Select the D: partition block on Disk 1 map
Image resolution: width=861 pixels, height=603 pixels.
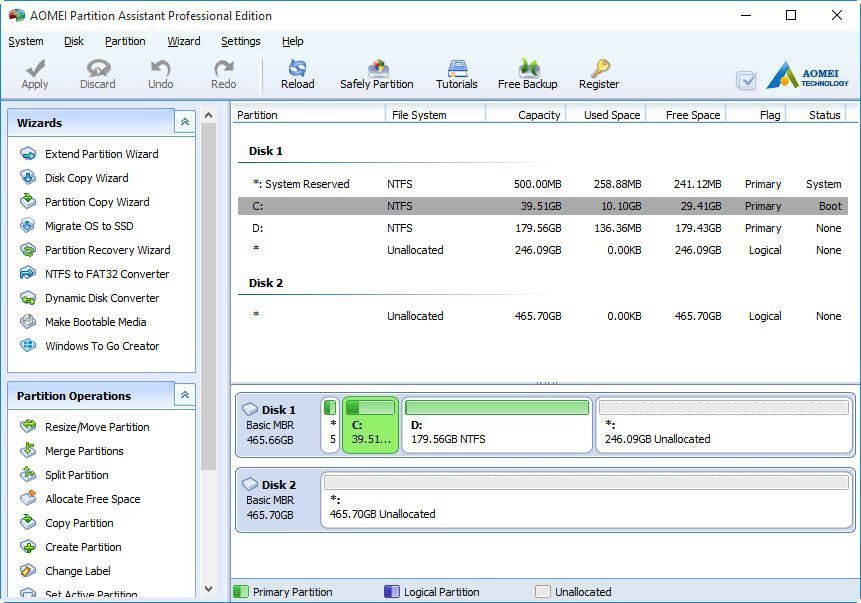tap(496, 425)
